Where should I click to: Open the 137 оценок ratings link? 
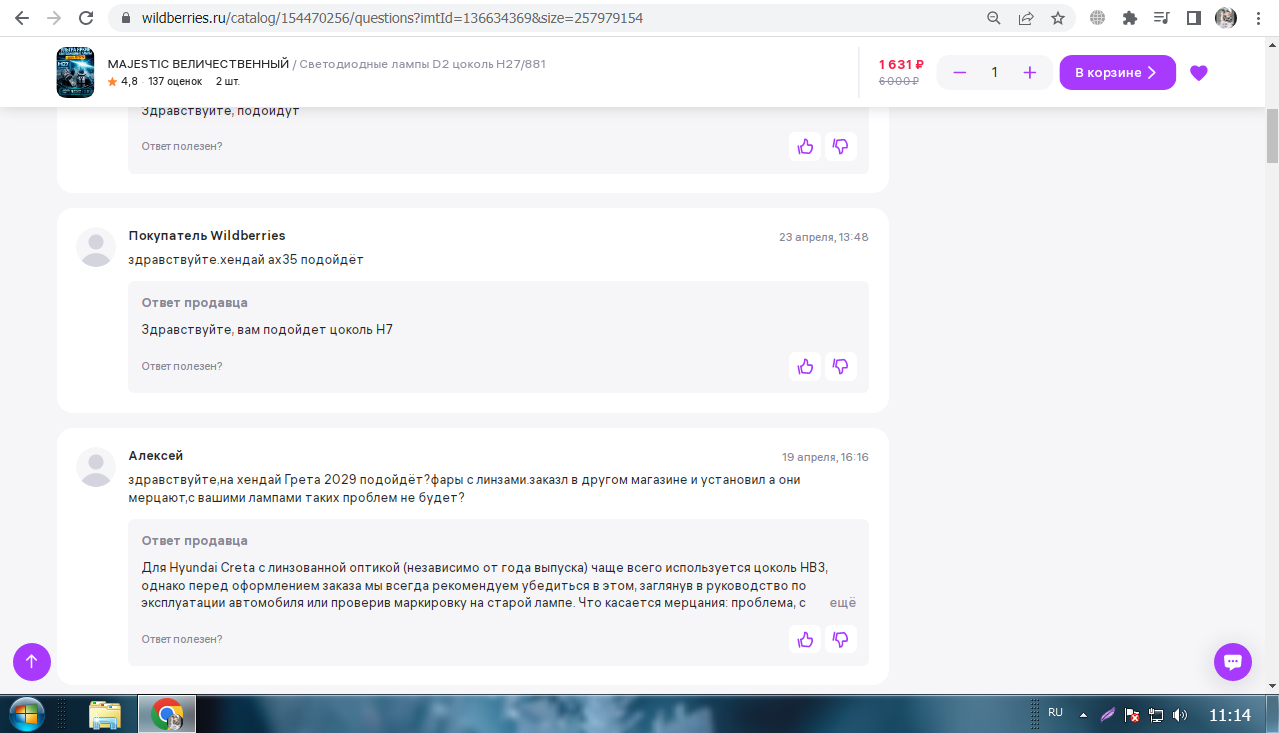point(175,82)
